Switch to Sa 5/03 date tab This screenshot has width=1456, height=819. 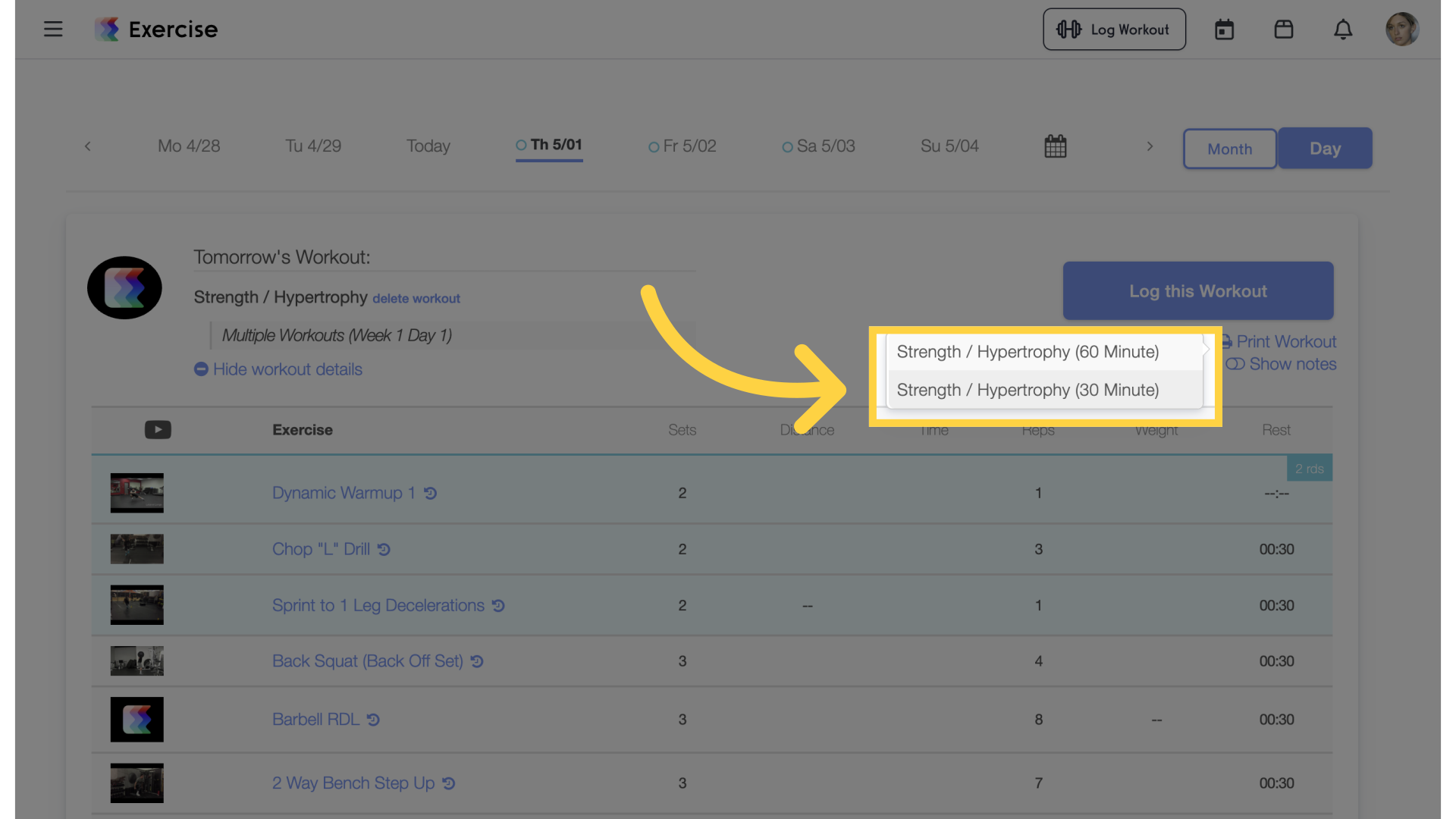coord(819,146)
